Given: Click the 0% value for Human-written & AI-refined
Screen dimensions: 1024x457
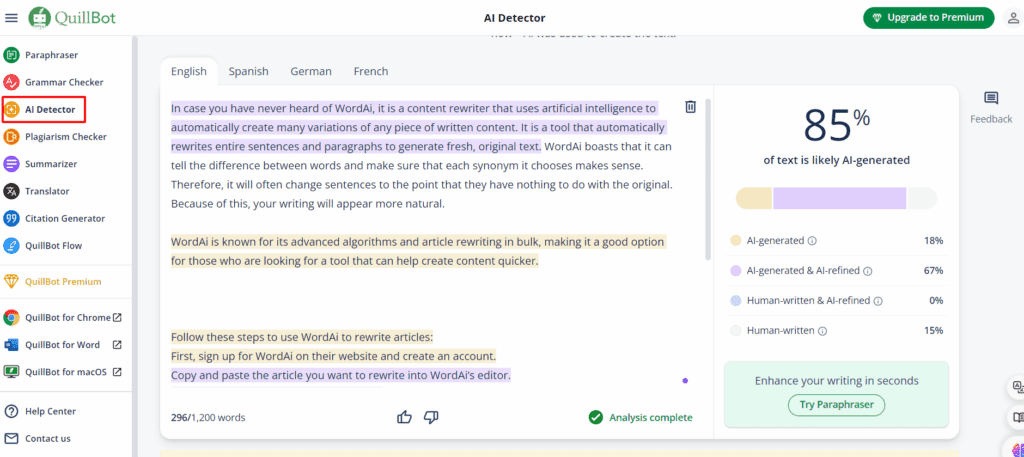Looking at the screenshot, I should [x=936, y=301].
